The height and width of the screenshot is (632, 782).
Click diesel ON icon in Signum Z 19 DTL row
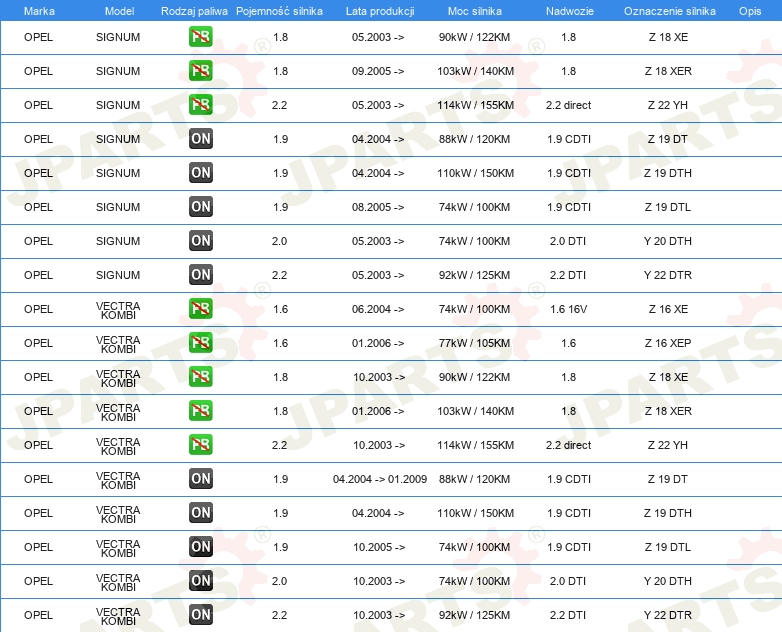(200, 207)
